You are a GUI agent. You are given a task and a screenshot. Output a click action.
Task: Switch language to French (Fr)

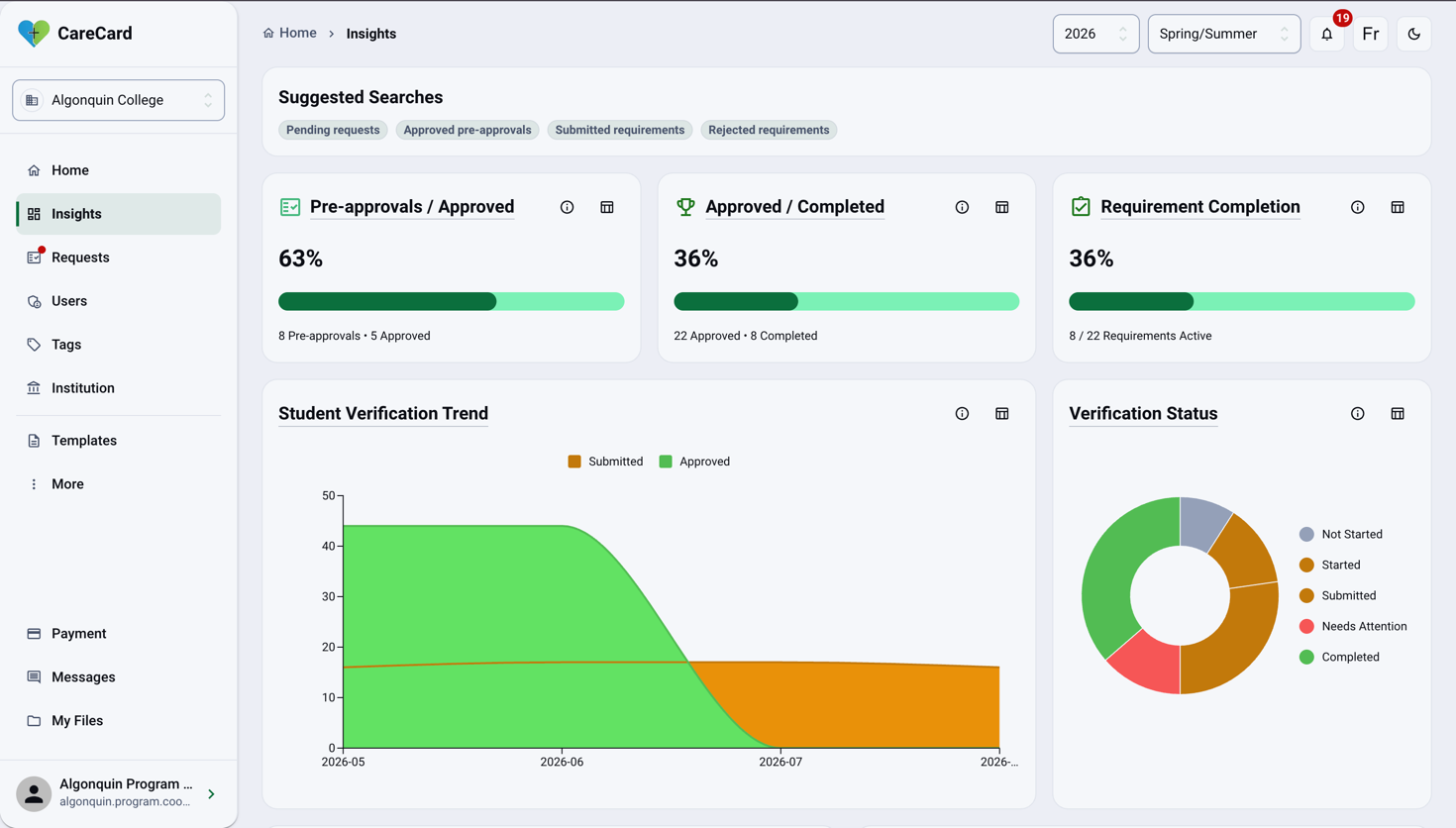tap(1371, 34)
